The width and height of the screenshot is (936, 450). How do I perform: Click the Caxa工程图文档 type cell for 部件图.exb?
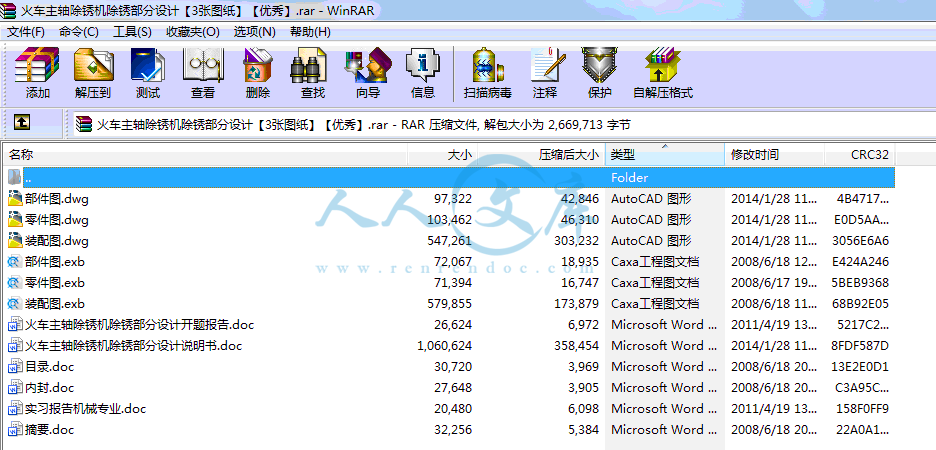point(655,261)
